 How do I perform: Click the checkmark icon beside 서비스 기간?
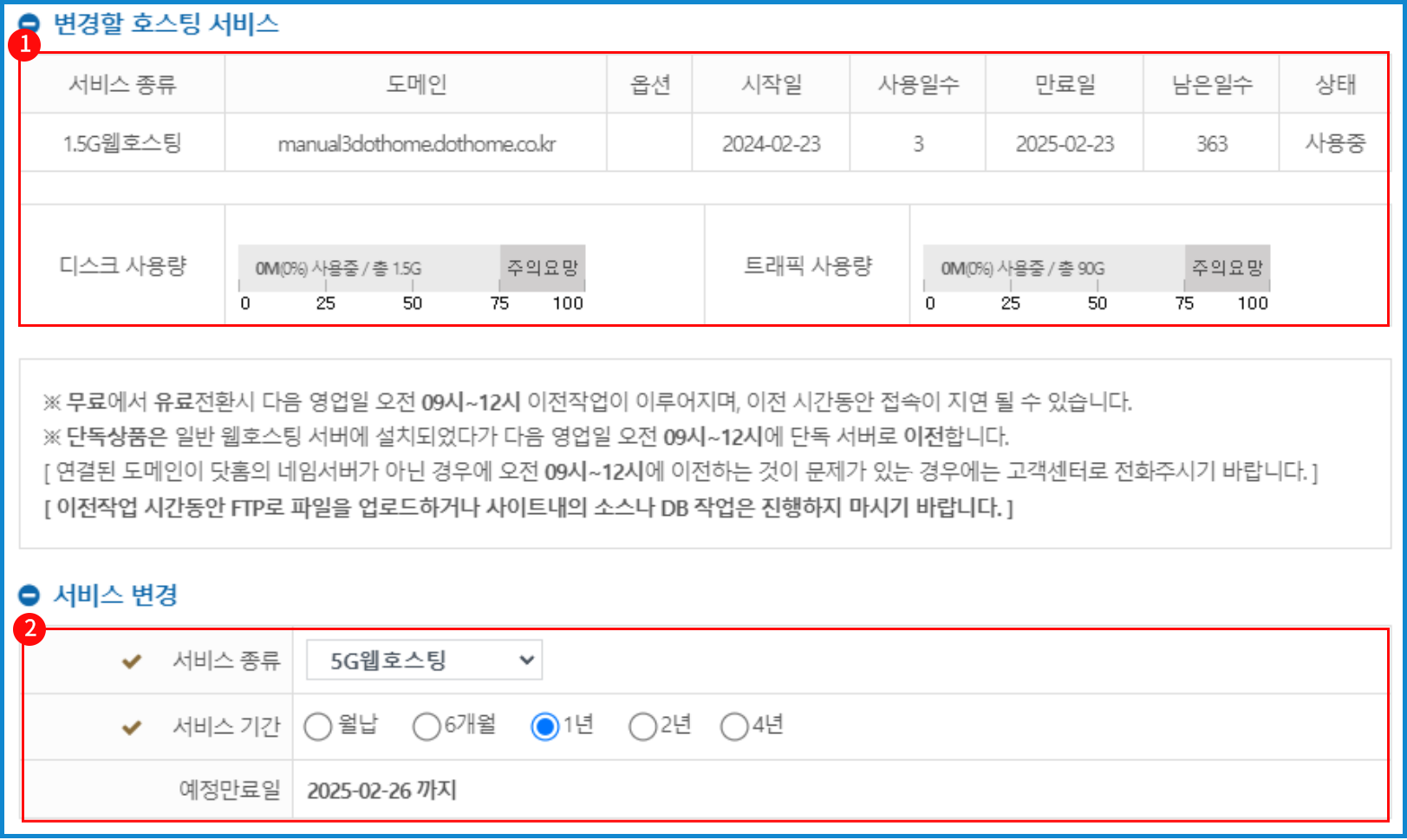pyautogui.click(x=132, y=727)
